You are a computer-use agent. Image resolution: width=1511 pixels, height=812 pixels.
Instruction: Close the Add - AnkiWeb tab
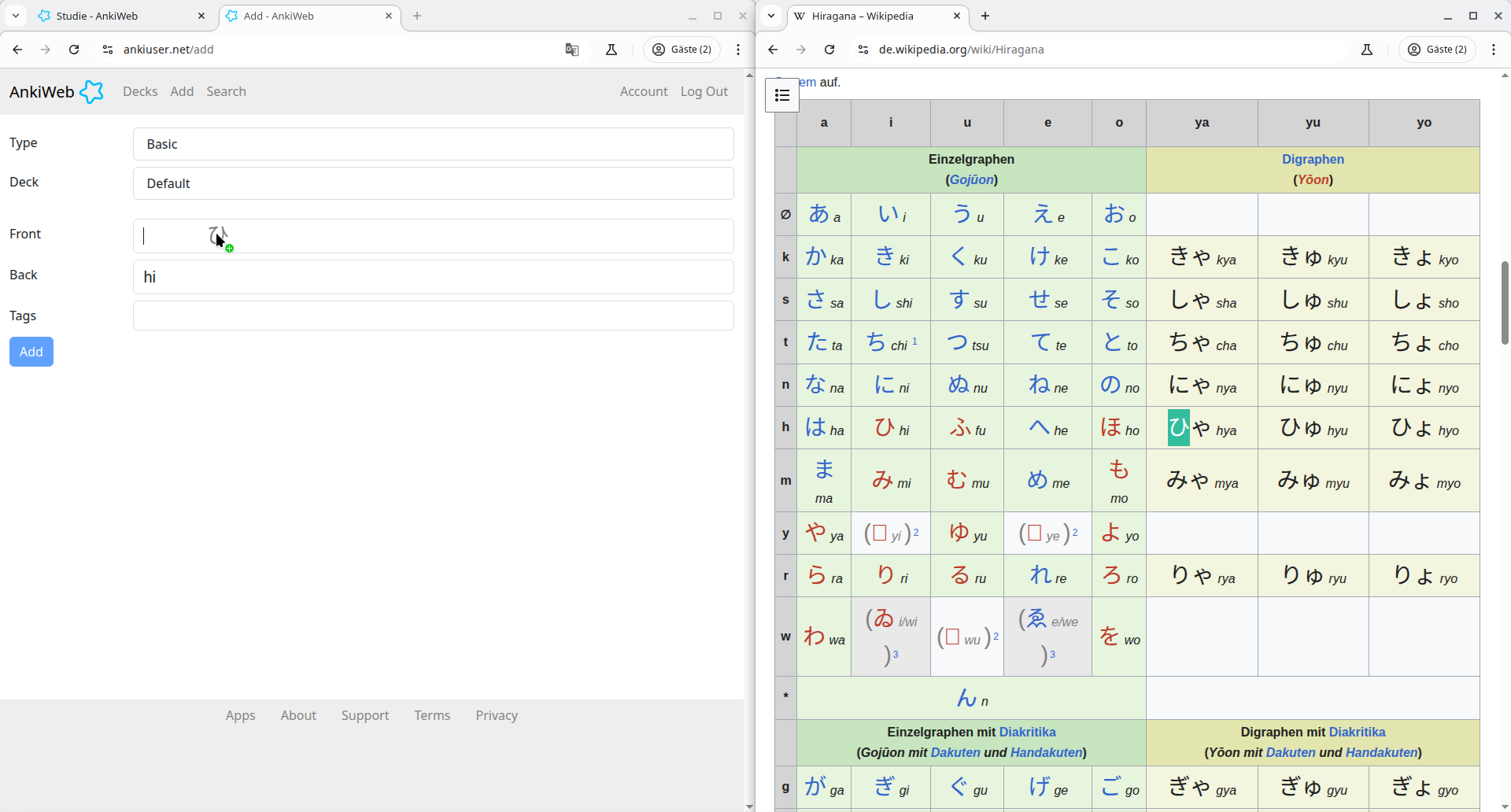pos(389,16)
